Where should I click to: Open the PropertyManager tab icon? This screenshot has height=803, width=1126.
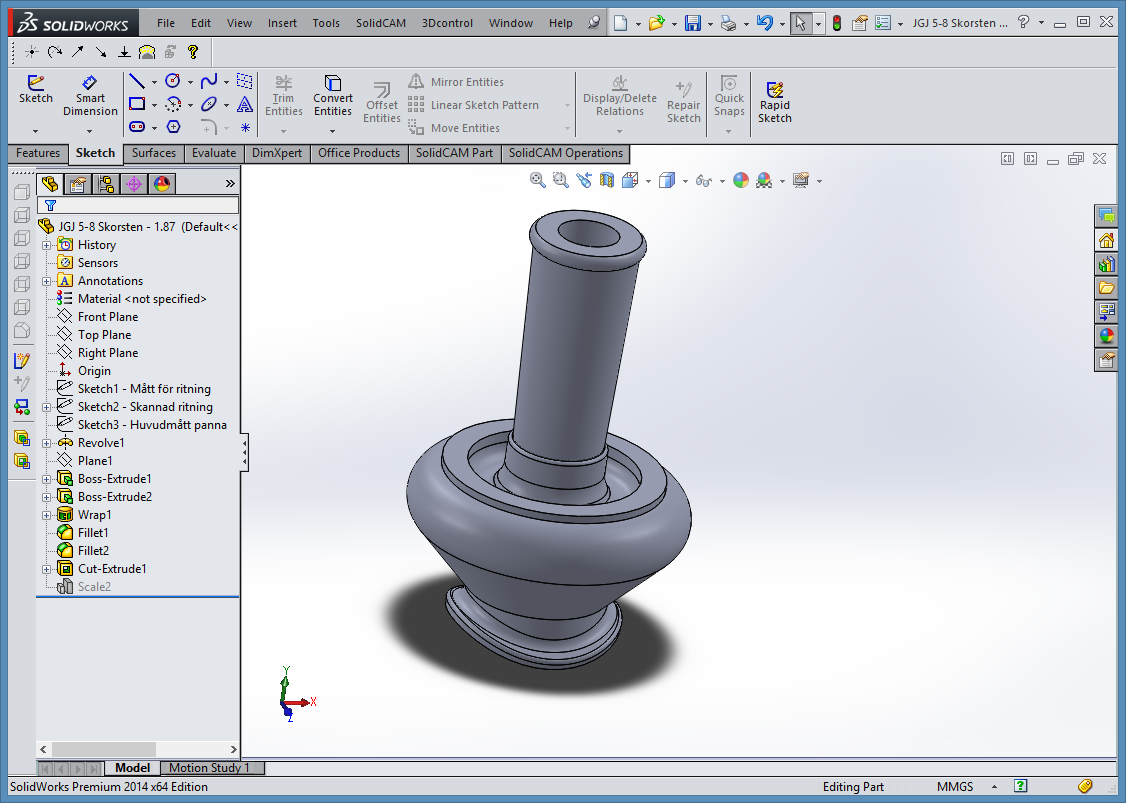tap(78, 185)
